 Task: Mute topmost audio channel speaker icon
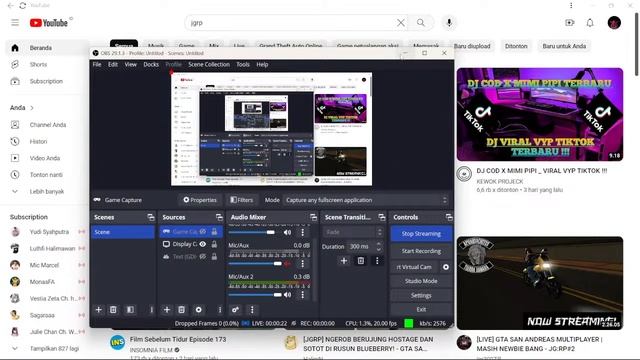[287, 232]
